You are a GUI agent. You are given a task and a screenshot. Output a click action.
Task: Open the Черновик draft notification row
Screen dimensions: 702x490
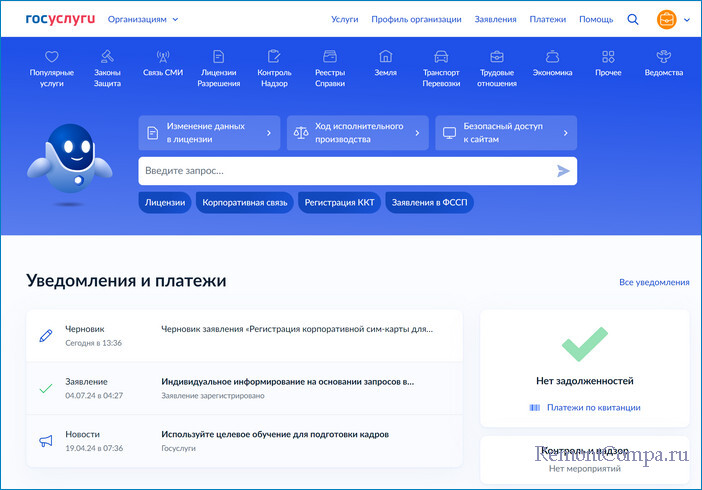pyautogui.click(x=244, y=335)
